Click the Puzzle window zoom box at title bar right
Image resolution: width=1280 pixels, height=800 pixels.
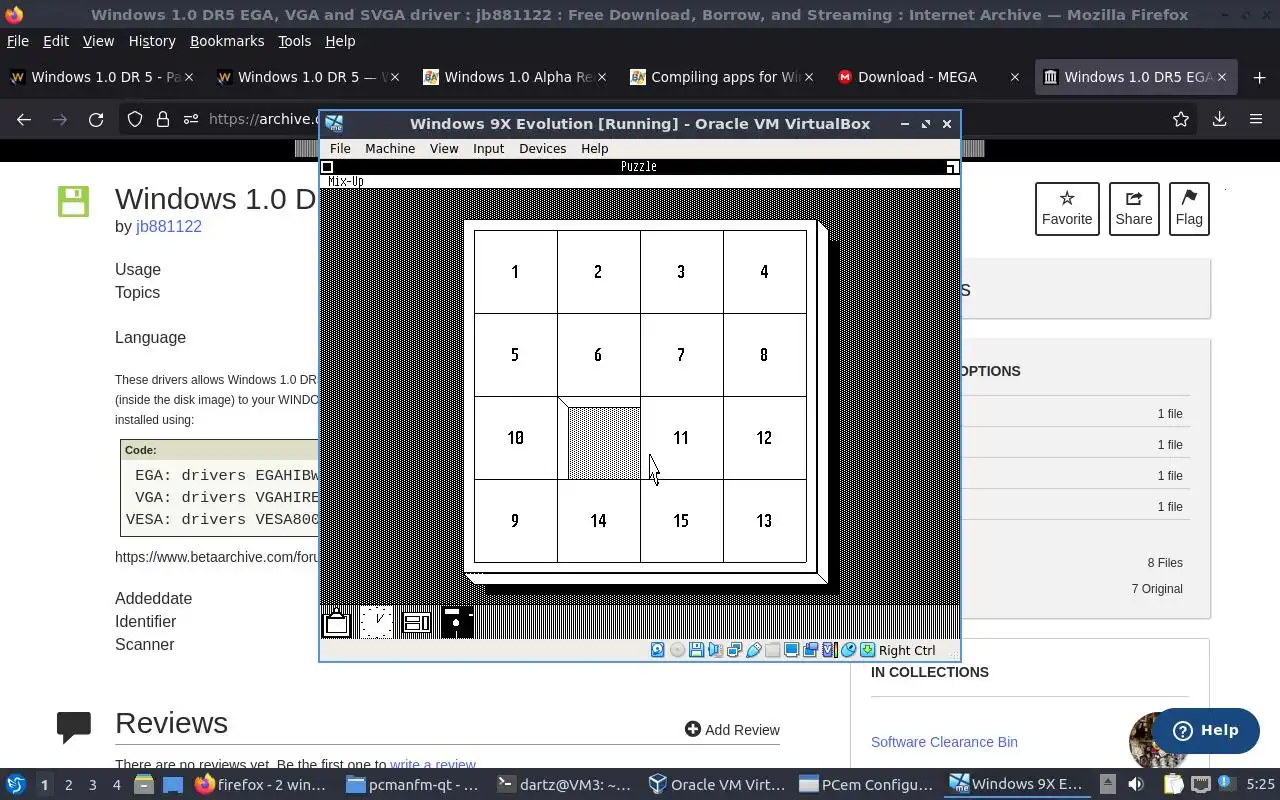[x=952, y=167]
